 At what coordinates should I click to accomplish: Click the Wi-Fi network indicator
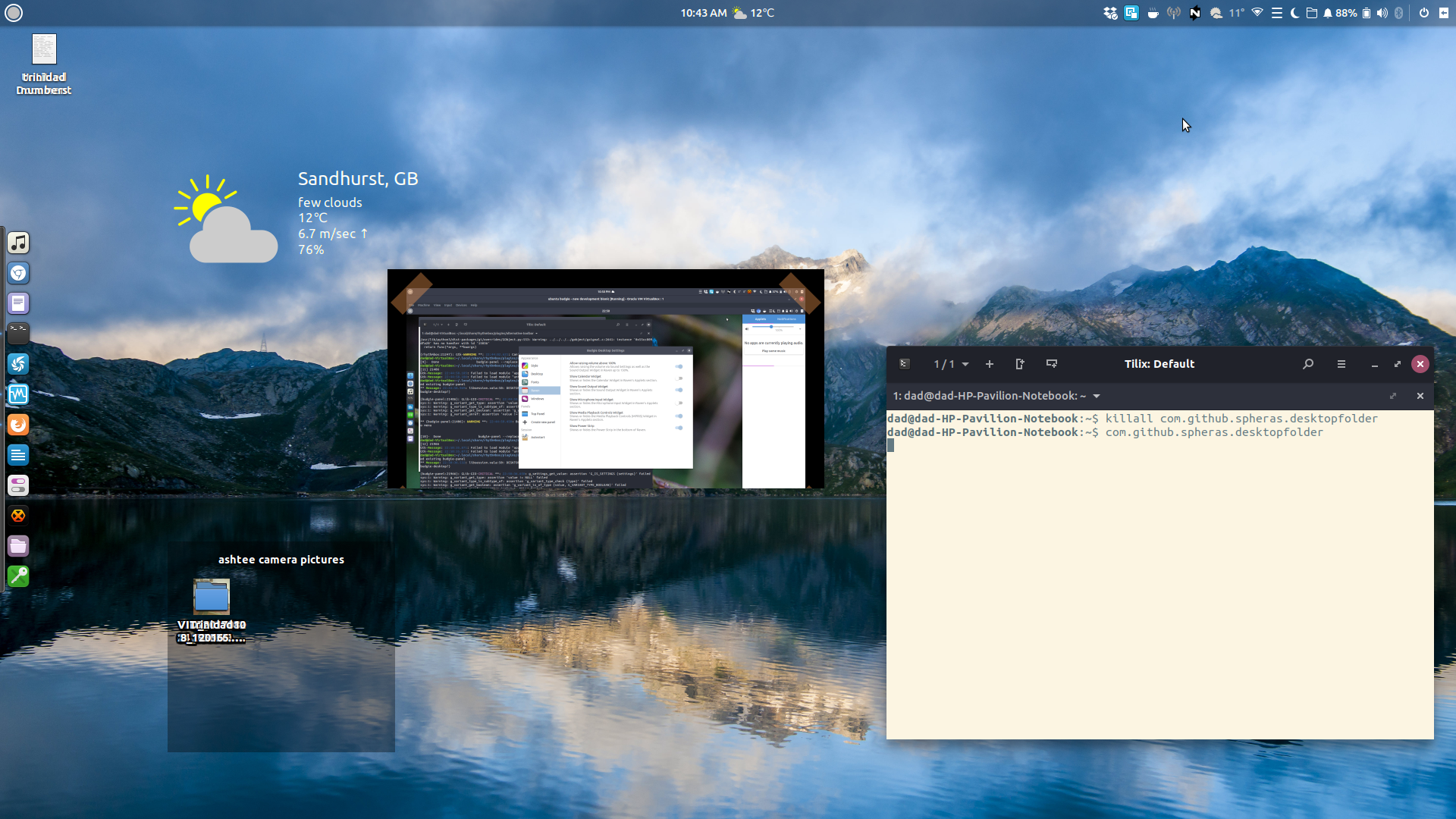point(1257,13)
